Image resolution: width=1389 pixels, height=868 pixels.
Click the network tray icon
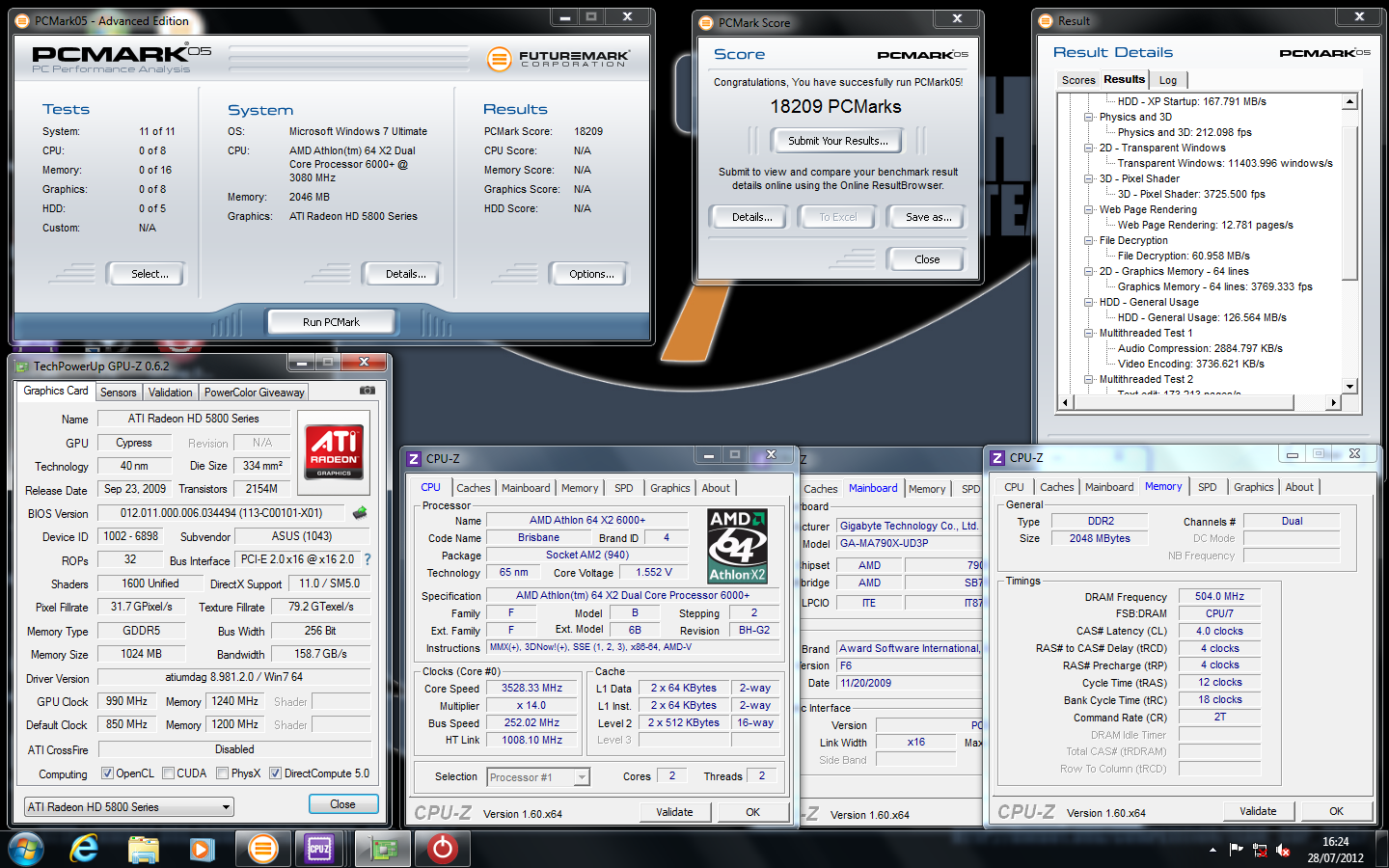pos(1260,850)
